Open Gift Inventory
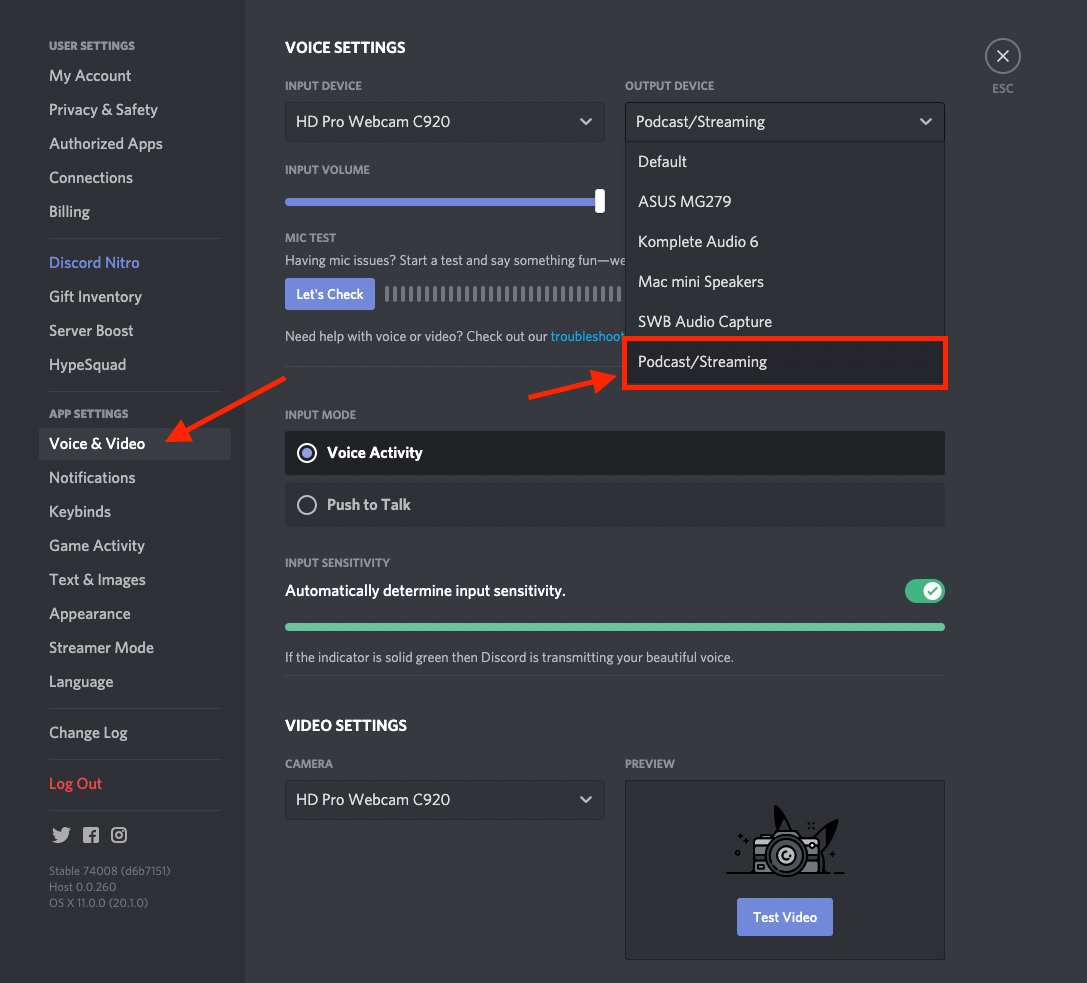Screen dimensions: 1087x983 (x=95, y=297)
